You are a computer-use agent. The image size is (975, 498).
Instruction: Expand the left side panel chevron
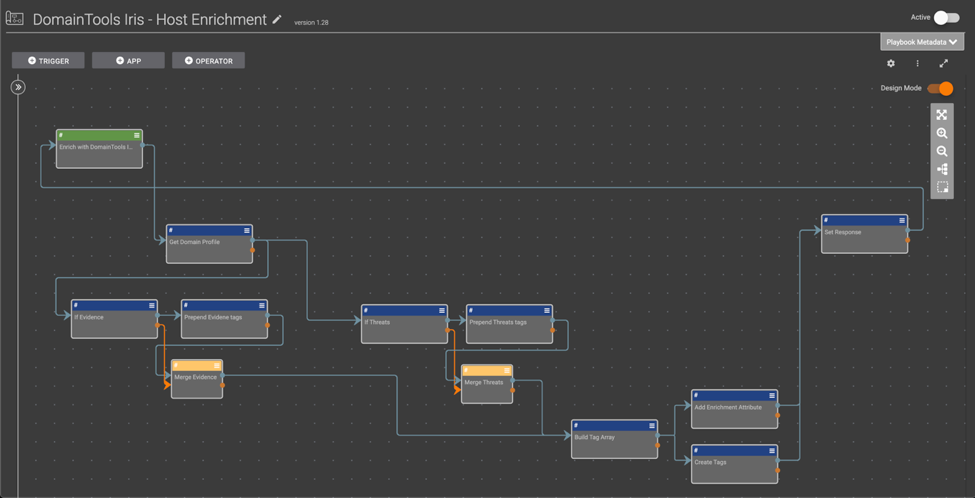click(18, 87)
